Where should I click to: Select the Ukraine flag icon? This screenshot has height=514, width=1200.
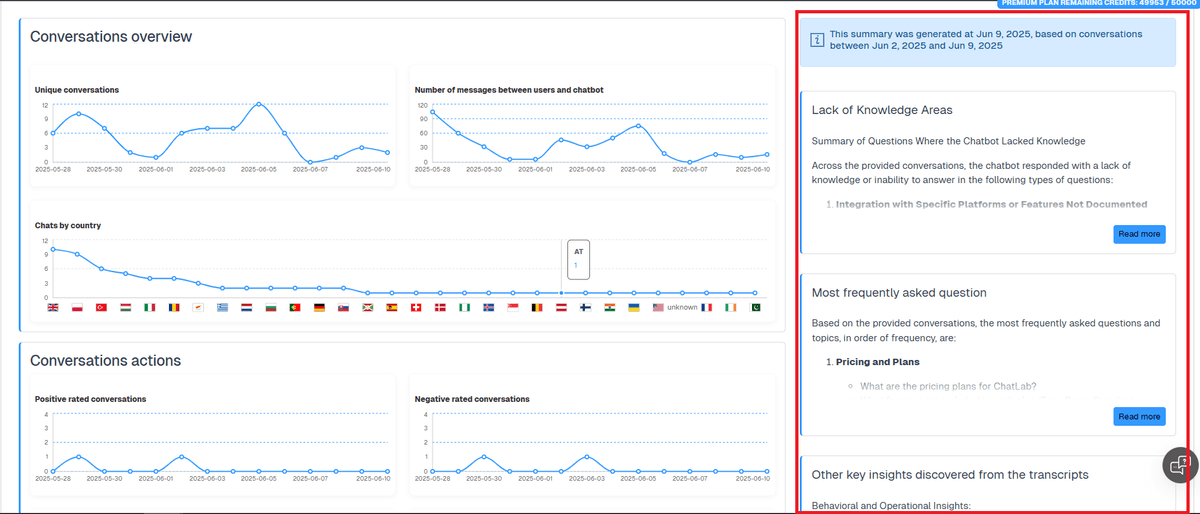634,308
